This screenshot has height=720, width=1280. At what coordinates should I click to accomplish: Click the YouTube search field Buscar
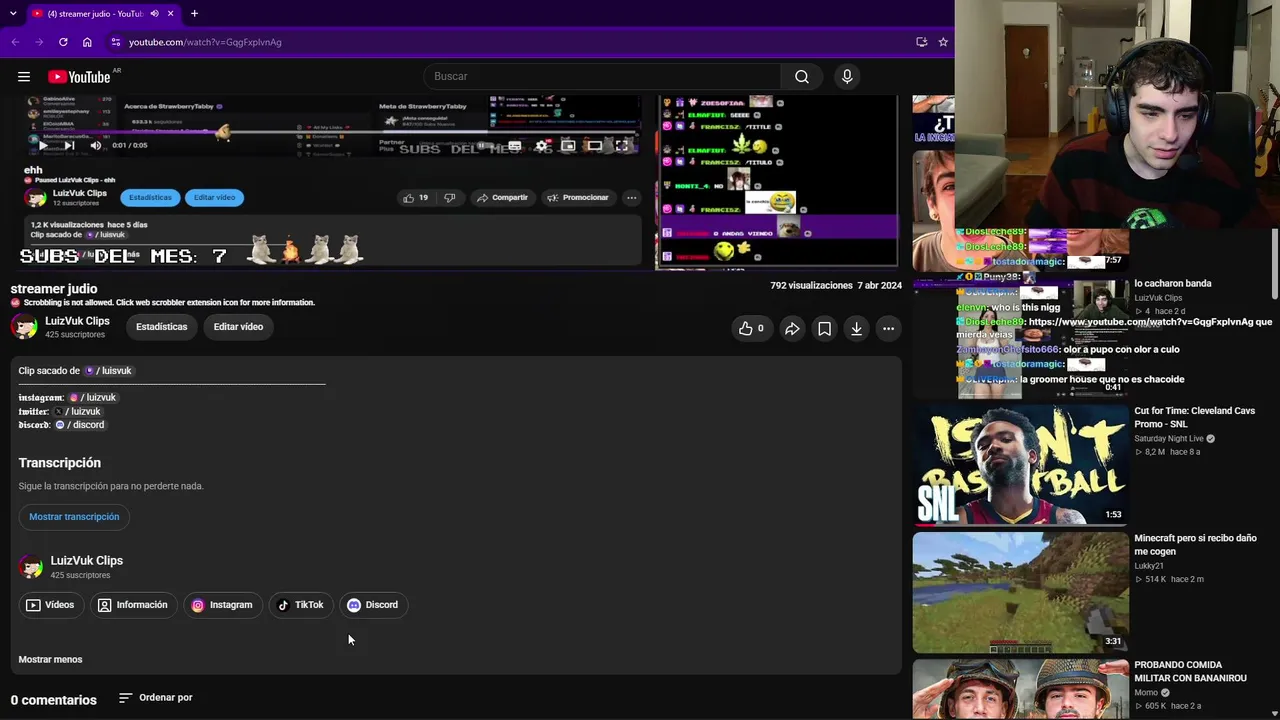pos(602,77)
